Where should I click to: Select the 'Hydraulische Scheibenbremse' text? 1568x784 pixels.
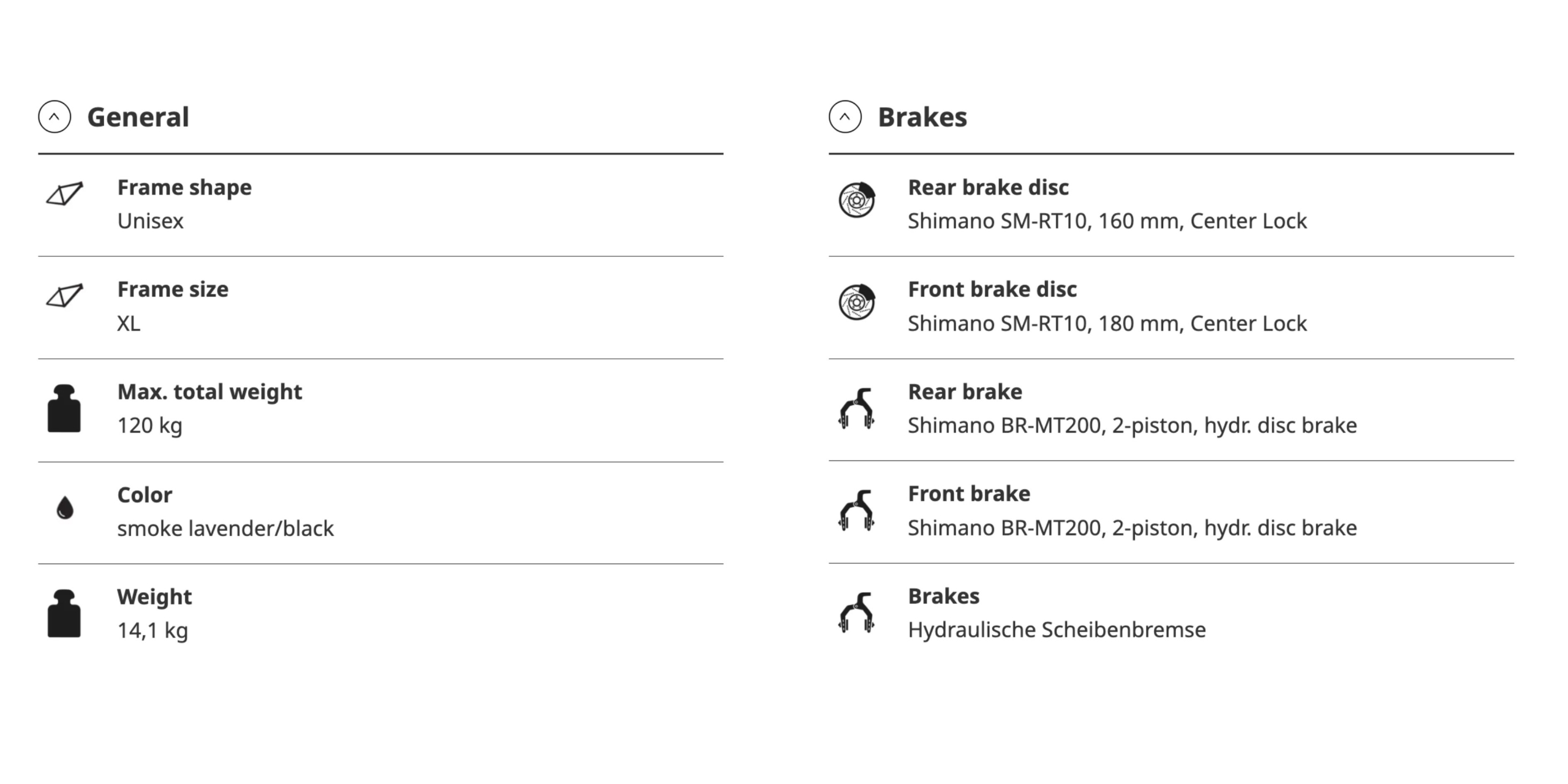click(x=1057, y=630)
